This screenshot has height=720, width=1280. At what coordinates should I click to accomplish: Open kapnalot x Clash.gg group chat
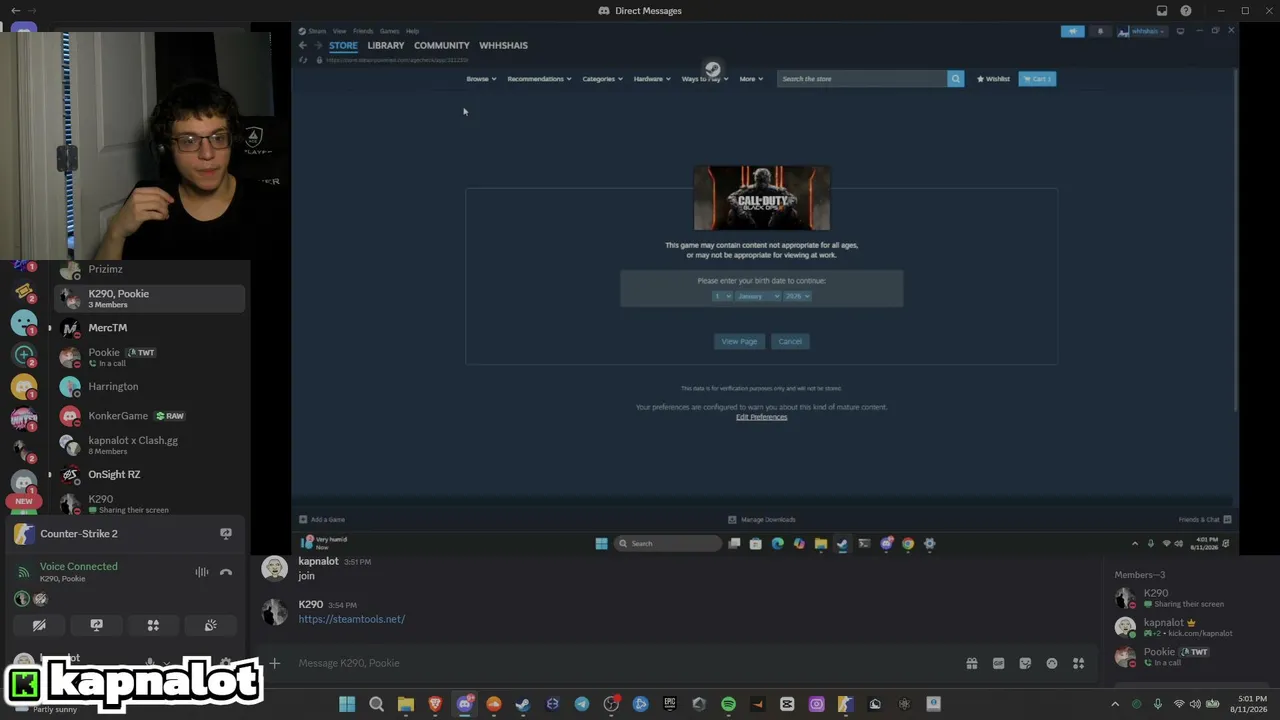[x=149, y=445]
